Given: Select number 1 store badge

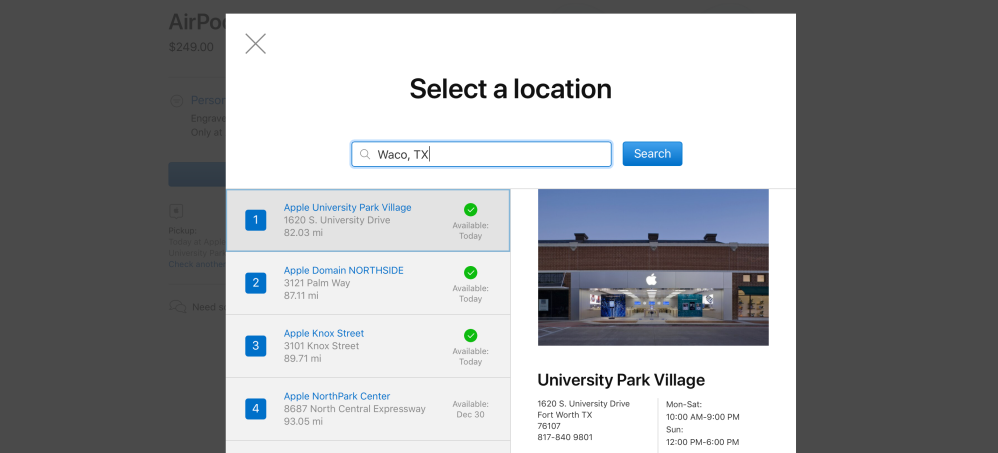Looking at the screenshot, I should (256, 220).
